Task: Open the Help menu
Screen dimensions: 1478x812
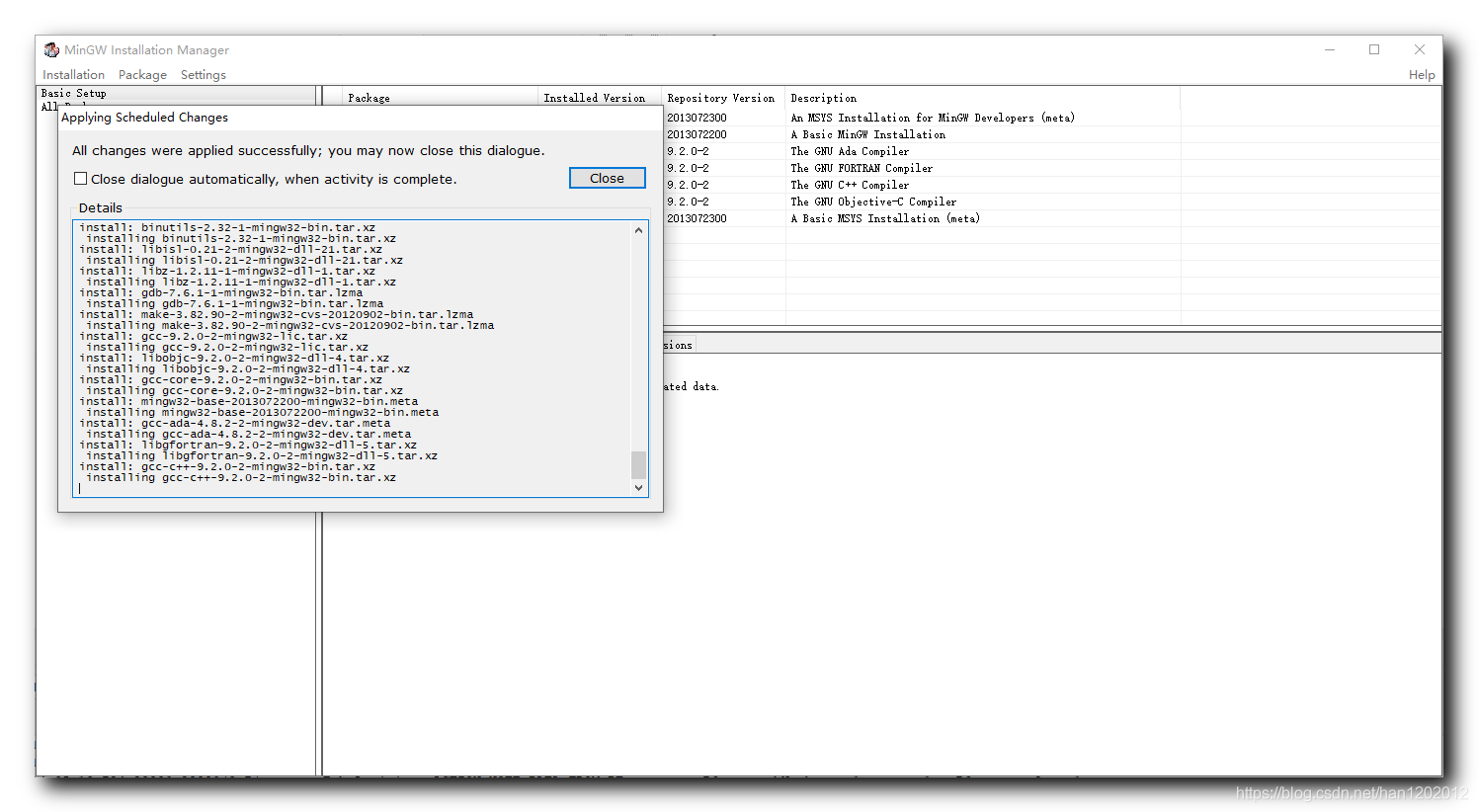Action: (x=1422, y=75)
